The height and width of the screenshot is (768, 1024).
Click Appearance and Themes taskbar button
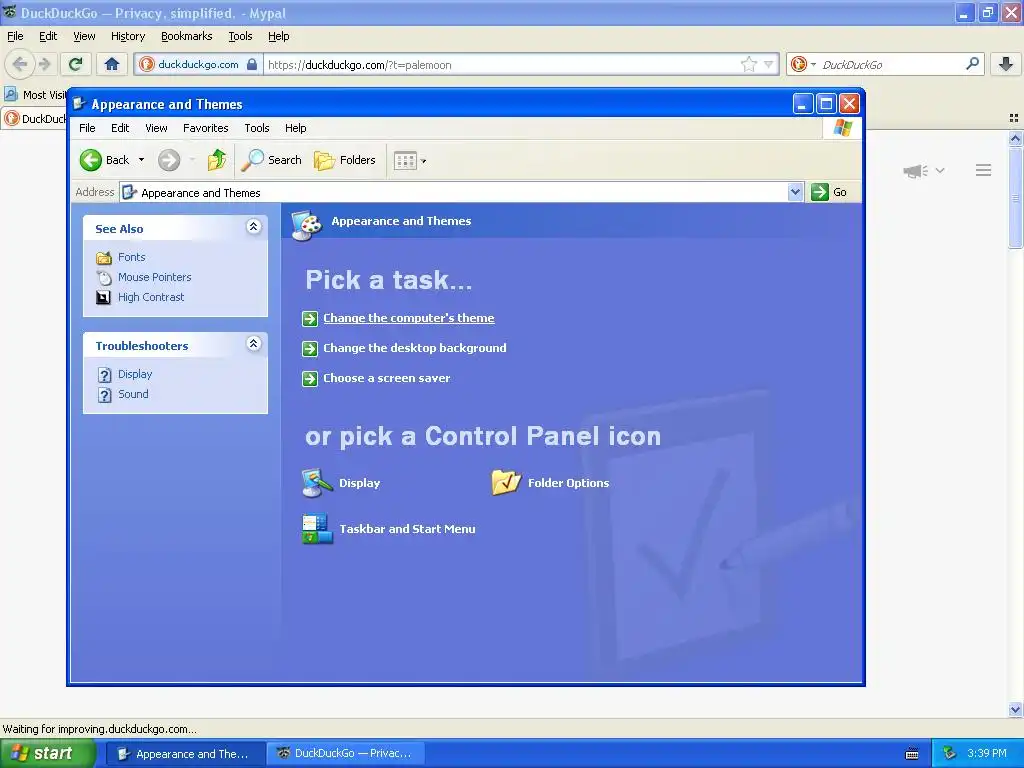185,754
